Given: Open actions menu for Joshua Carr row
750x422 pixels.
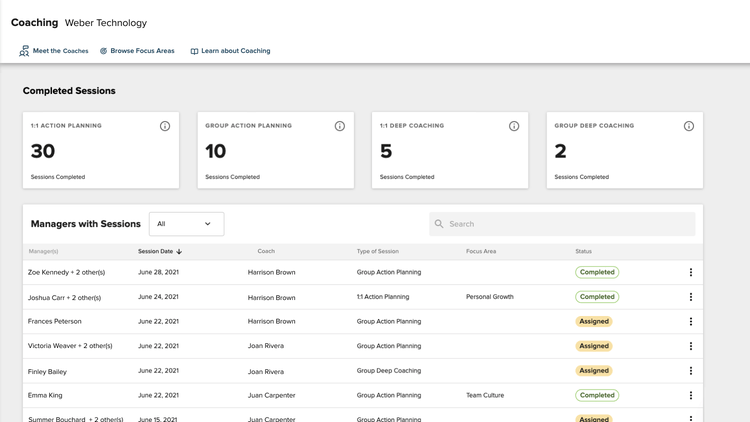Looking at the screenshot, I should click(691, 297).
